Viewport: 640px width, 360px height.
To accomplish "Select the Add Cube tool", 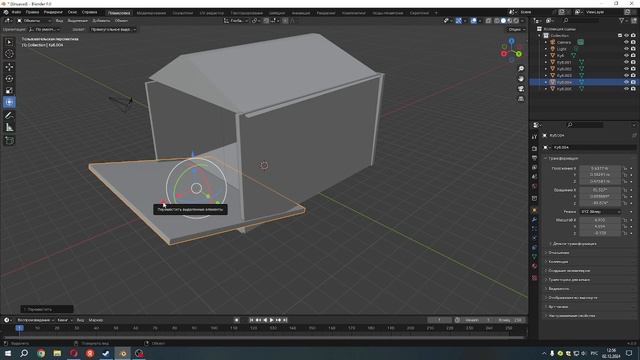I will (9, 141).
